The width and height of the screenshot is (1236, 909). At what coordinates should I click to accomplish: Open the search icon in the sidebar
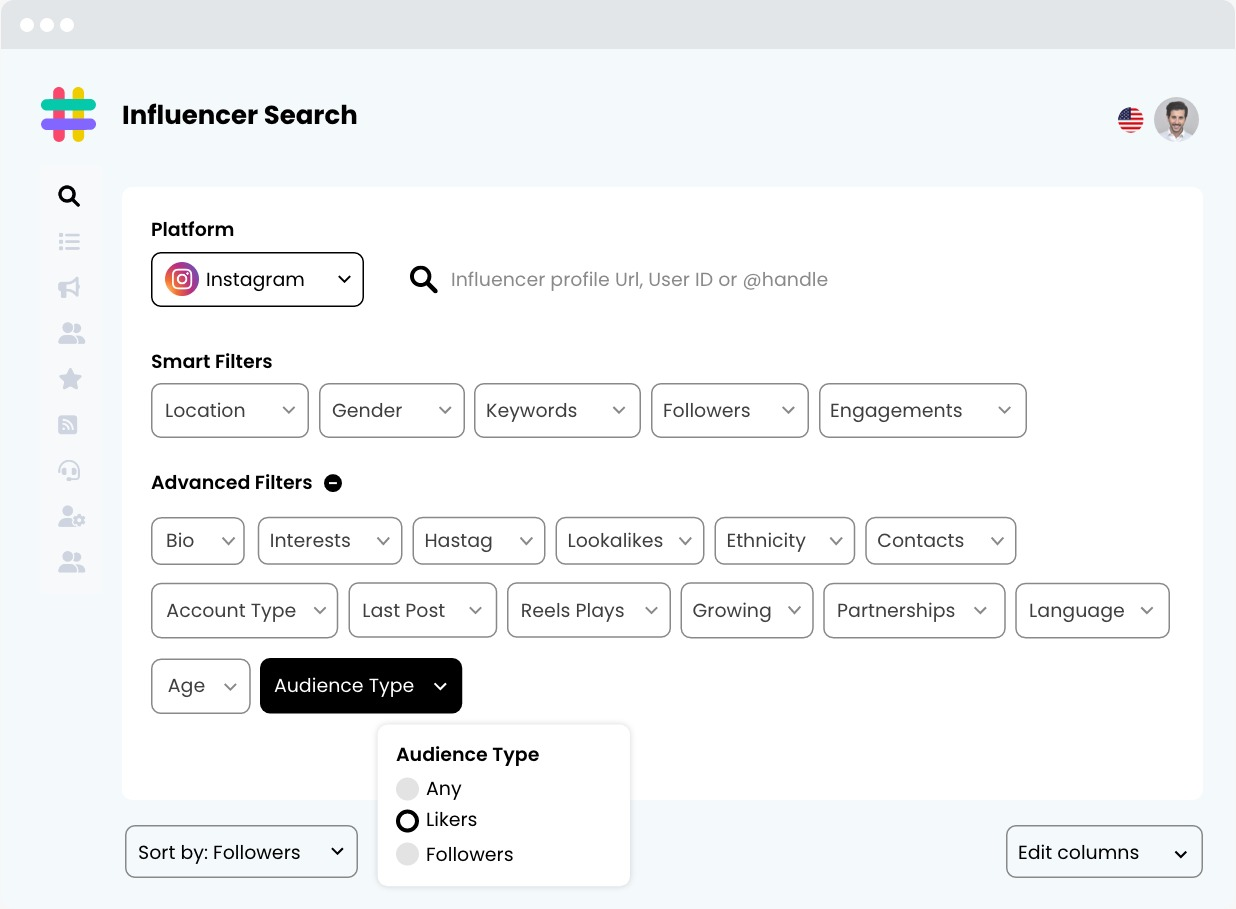click(x=69, y=196)
